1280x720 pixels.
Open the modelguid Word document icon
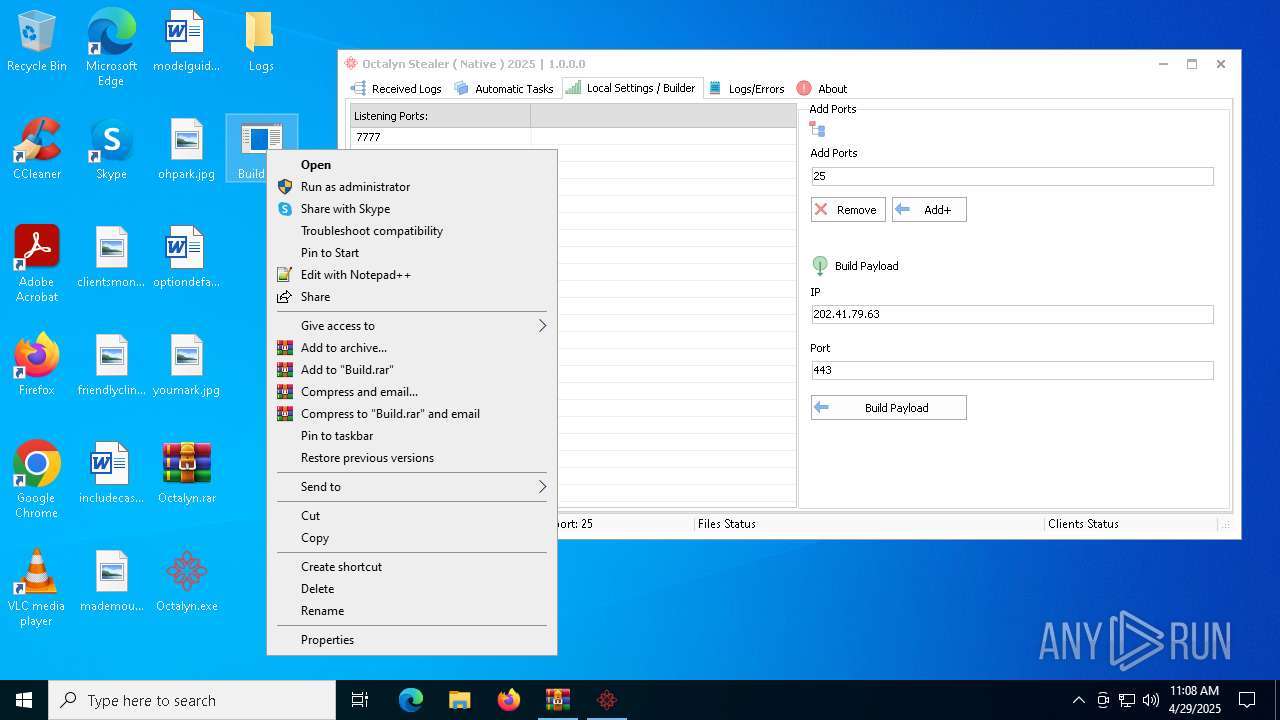(x=186, y=42)
